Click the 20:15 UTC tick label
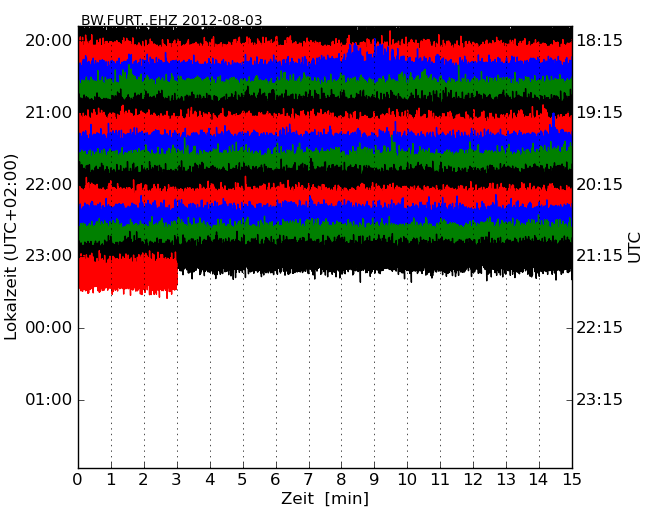 coord(599,184)
